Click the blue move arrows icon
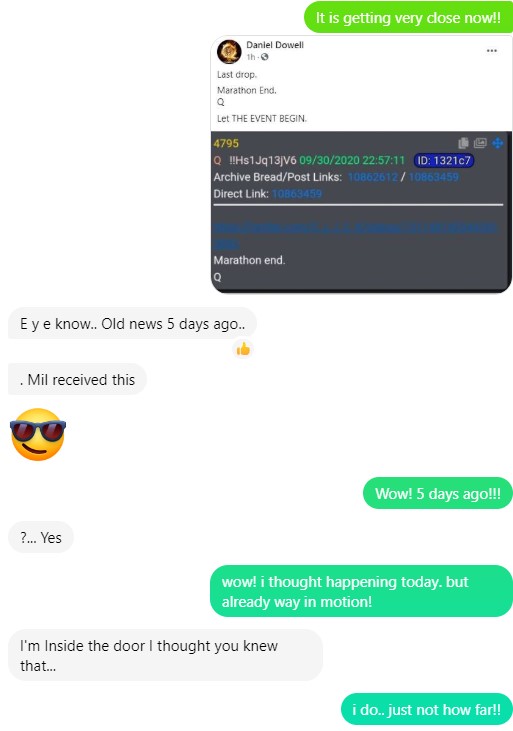 pyautogui.click(x=498, y=143)
